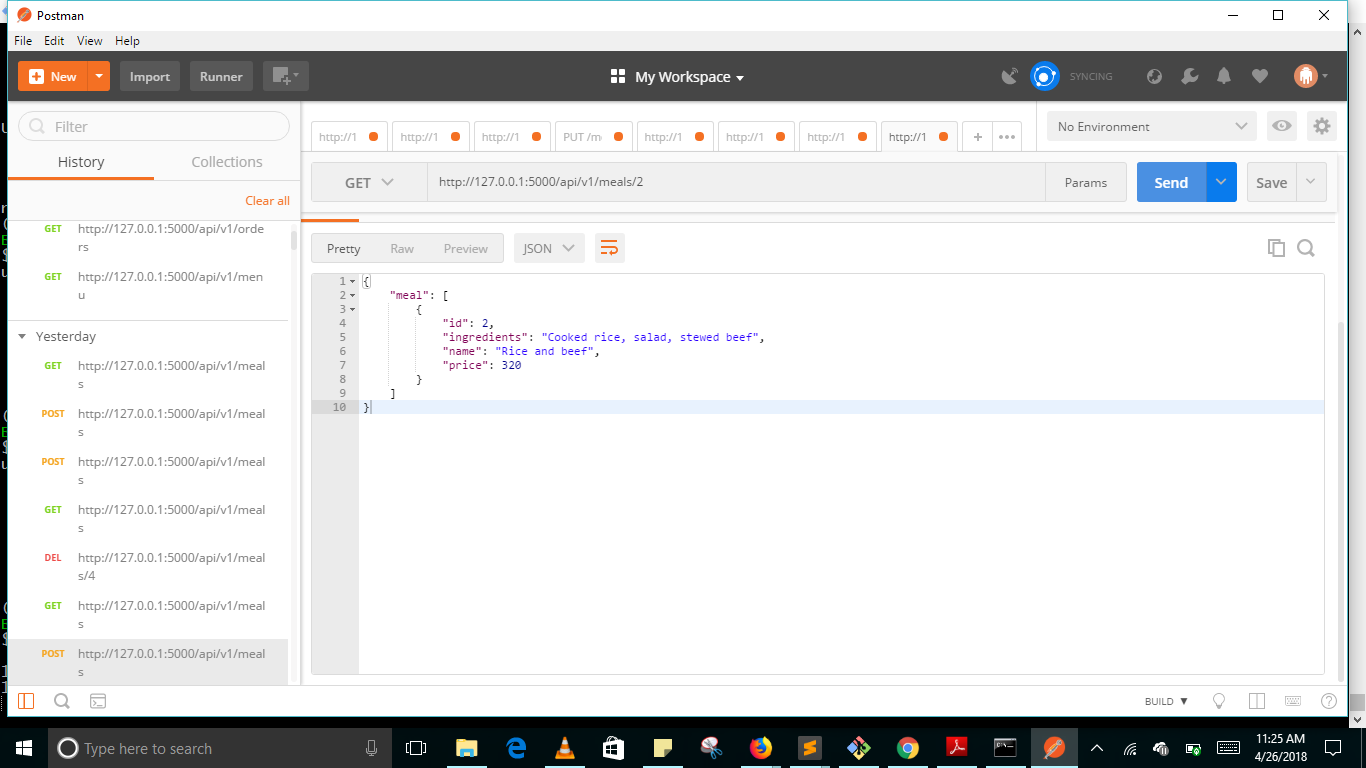Open the interceptor/proxy capture satellite icon
Screen dimensions: 1366x768
[x=1010, y=76]
